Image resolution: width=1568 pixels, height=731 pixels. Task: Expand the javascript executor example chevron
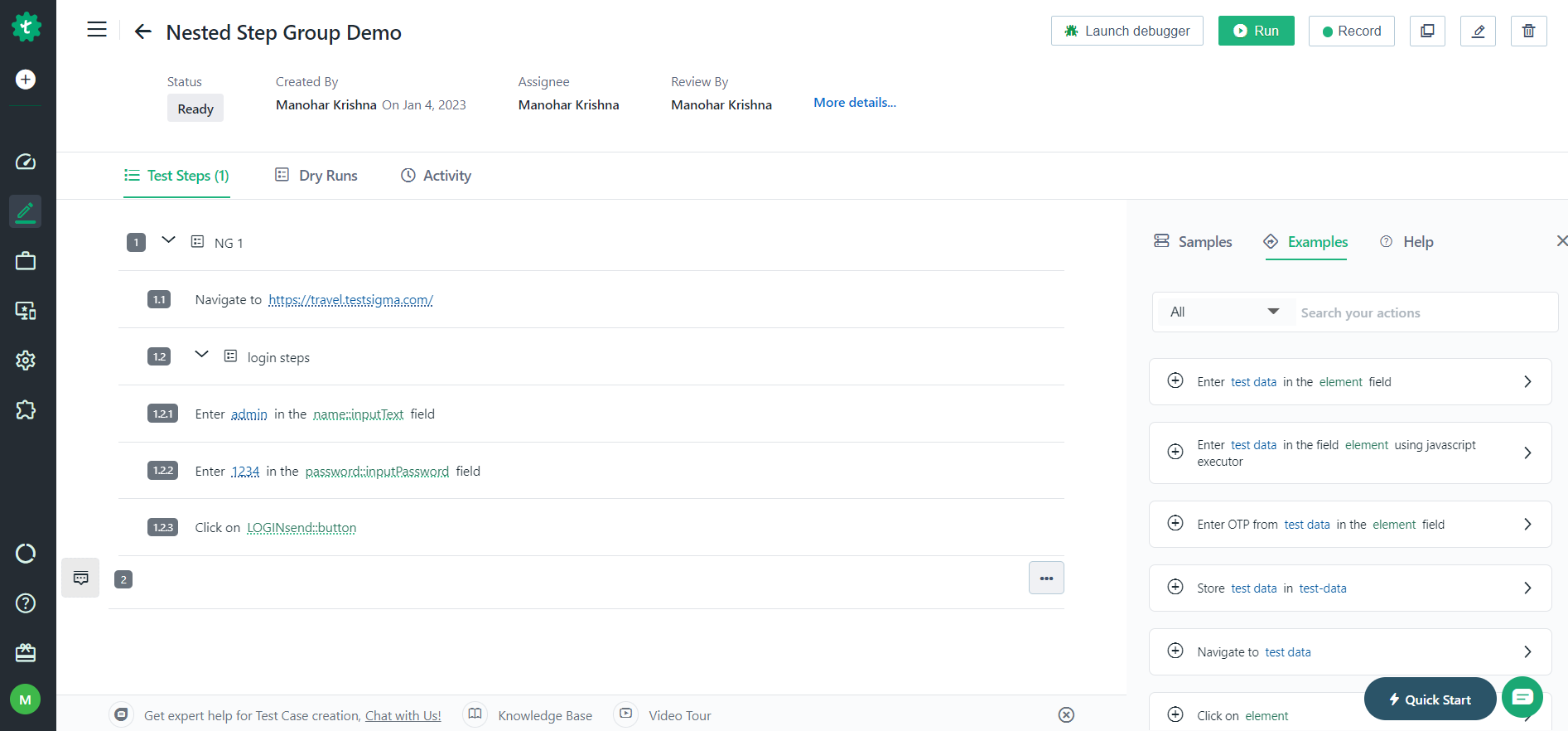1527,453
